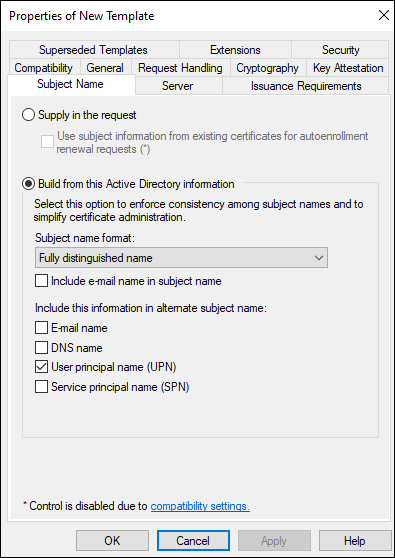Follow the compatibility settings link

point(200,506)
